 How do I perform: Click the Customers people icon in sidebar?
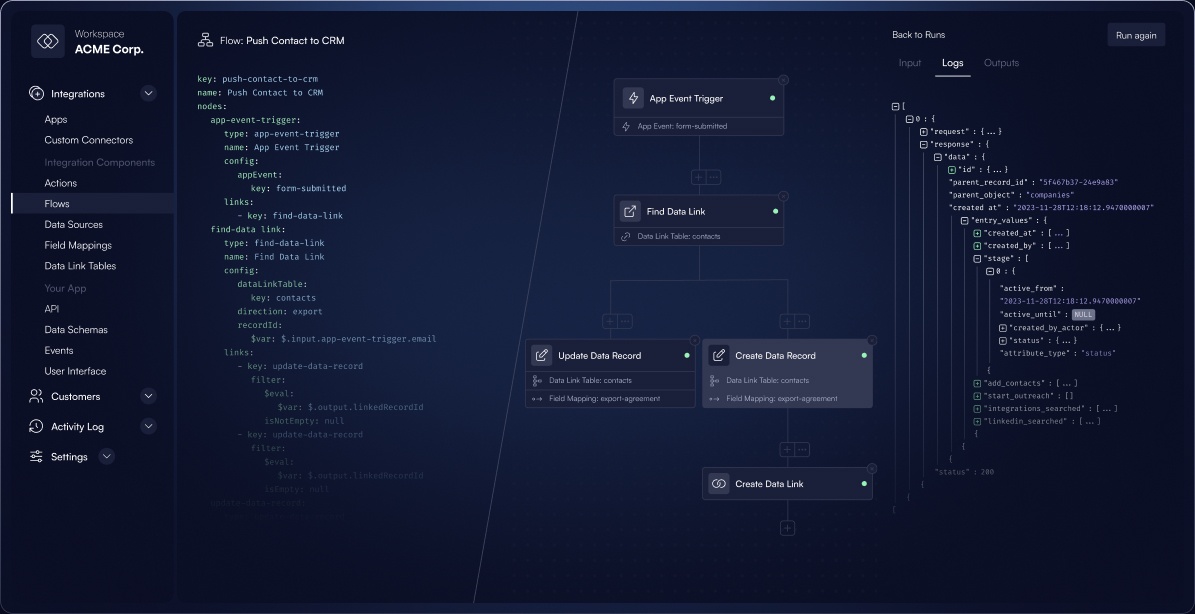click(x=36, y=396)
